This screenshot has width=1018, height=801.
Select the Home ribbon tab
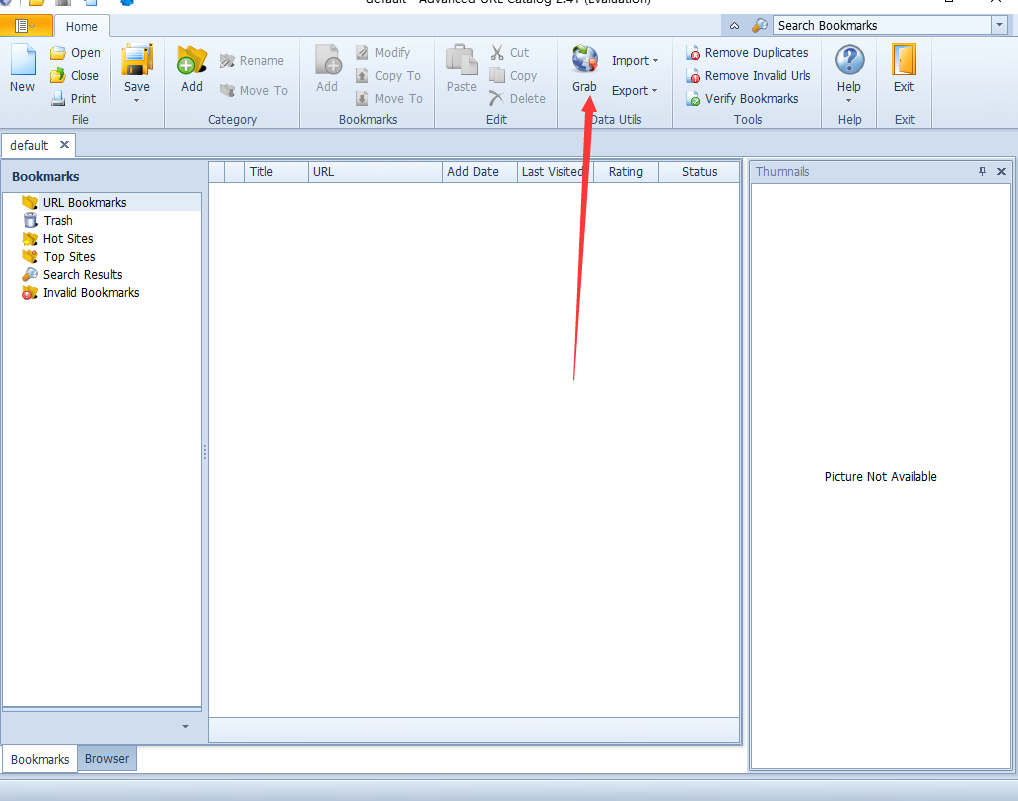click(x=82, y=27)
